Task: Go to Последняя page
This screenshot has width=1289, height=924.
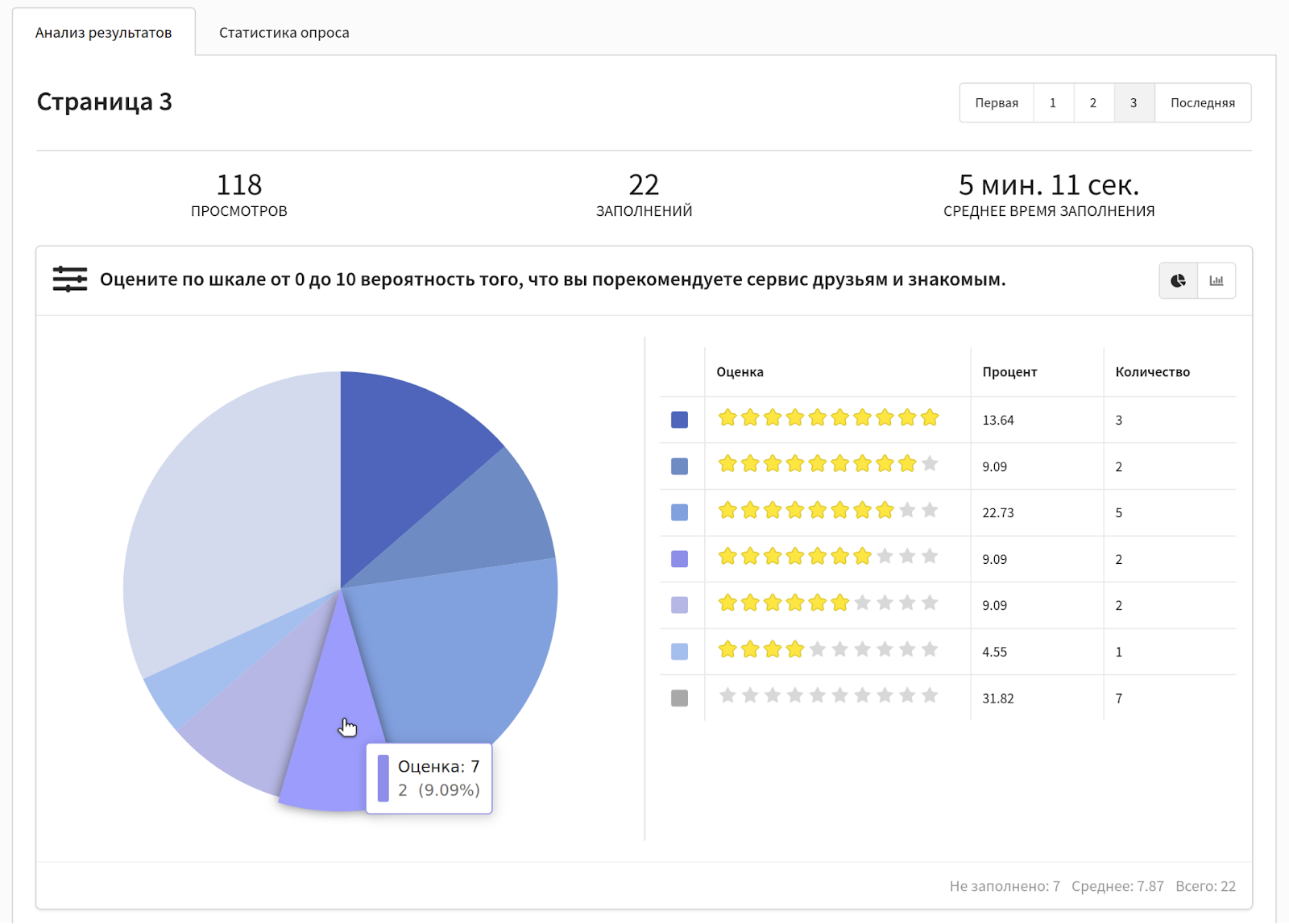Action: tap(1203, 103)
